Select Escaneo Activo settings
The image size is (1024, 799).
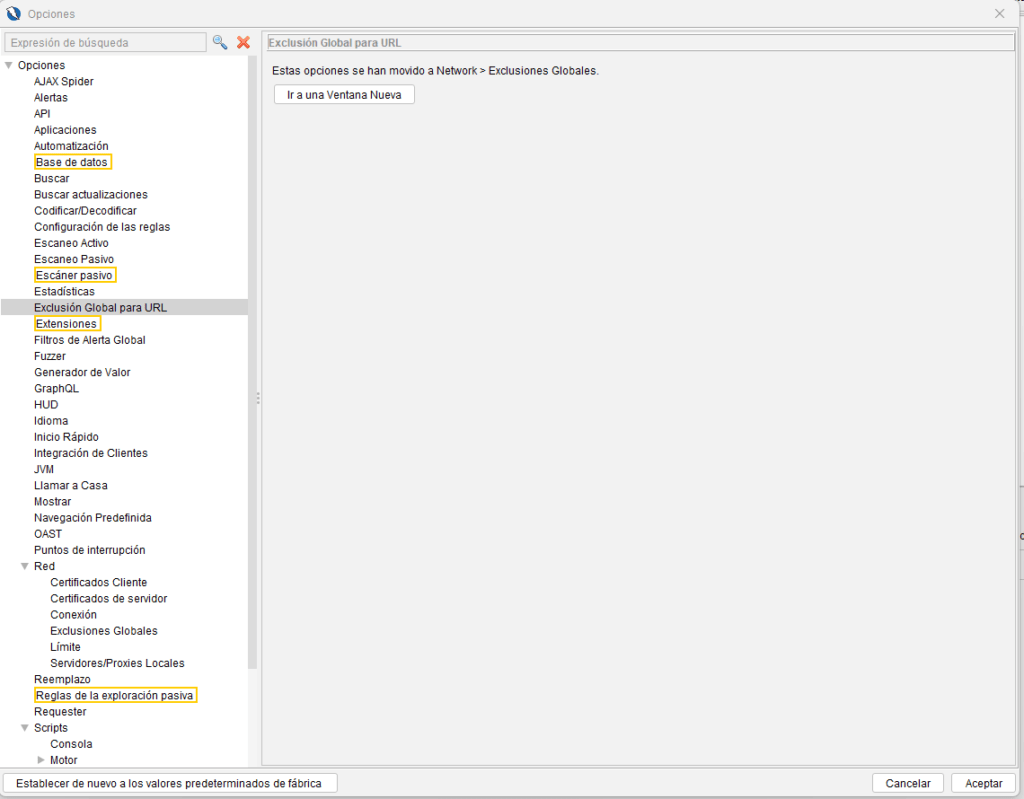point(71,243)
